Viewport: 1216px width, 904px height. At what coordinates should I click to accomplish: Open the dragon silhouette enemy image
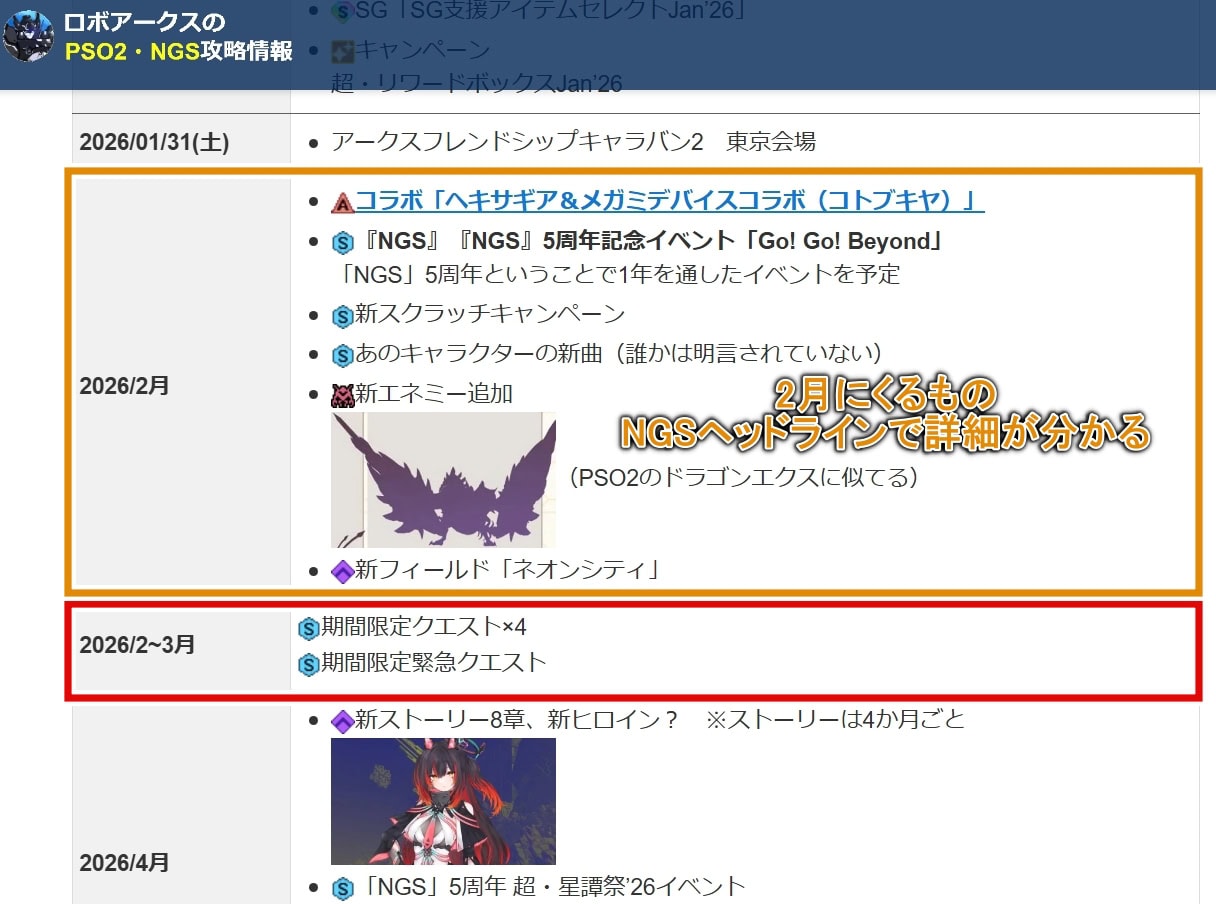click(443, 479)
